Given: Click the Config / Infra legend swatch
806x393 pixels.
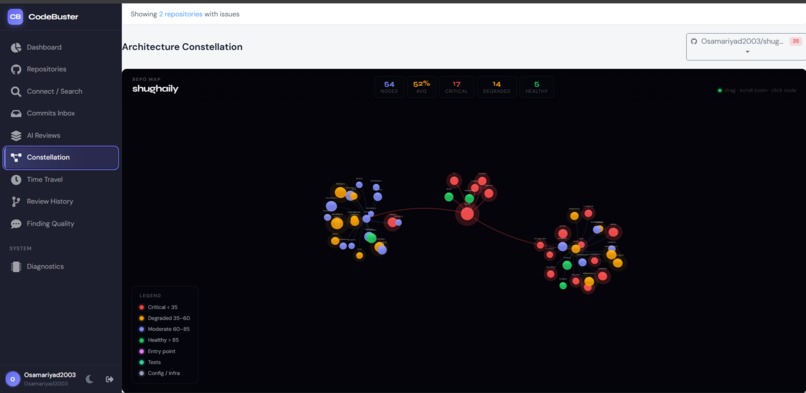Looking at the screenshot, I should point(141,373).
